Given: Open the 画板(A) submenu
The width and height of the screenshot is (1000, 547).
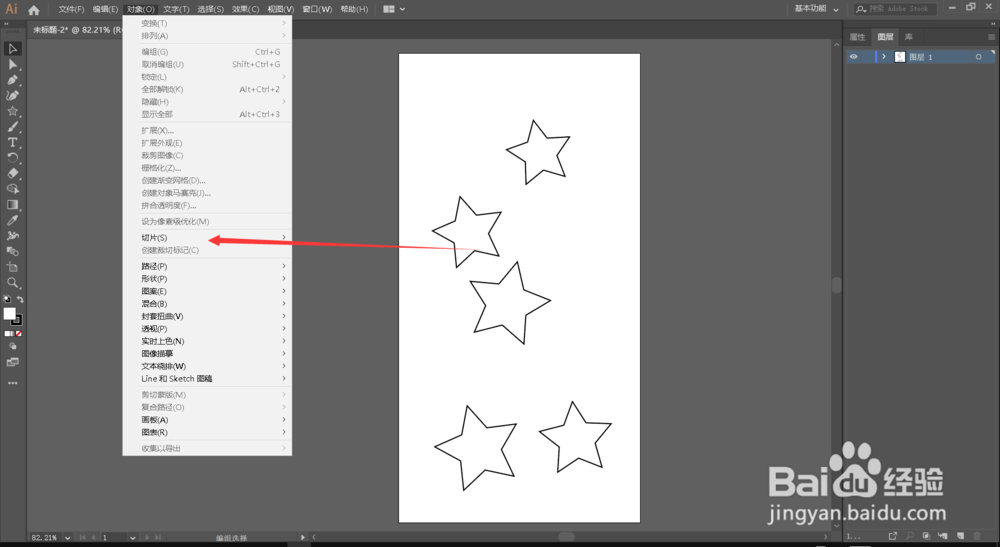Looking at the screenshot, I should point(207,419).
